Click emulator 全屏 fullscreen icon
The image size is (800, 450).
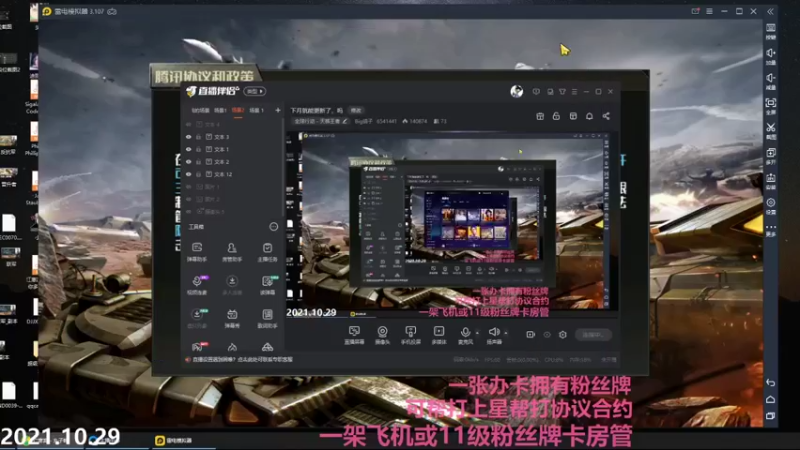771,106
